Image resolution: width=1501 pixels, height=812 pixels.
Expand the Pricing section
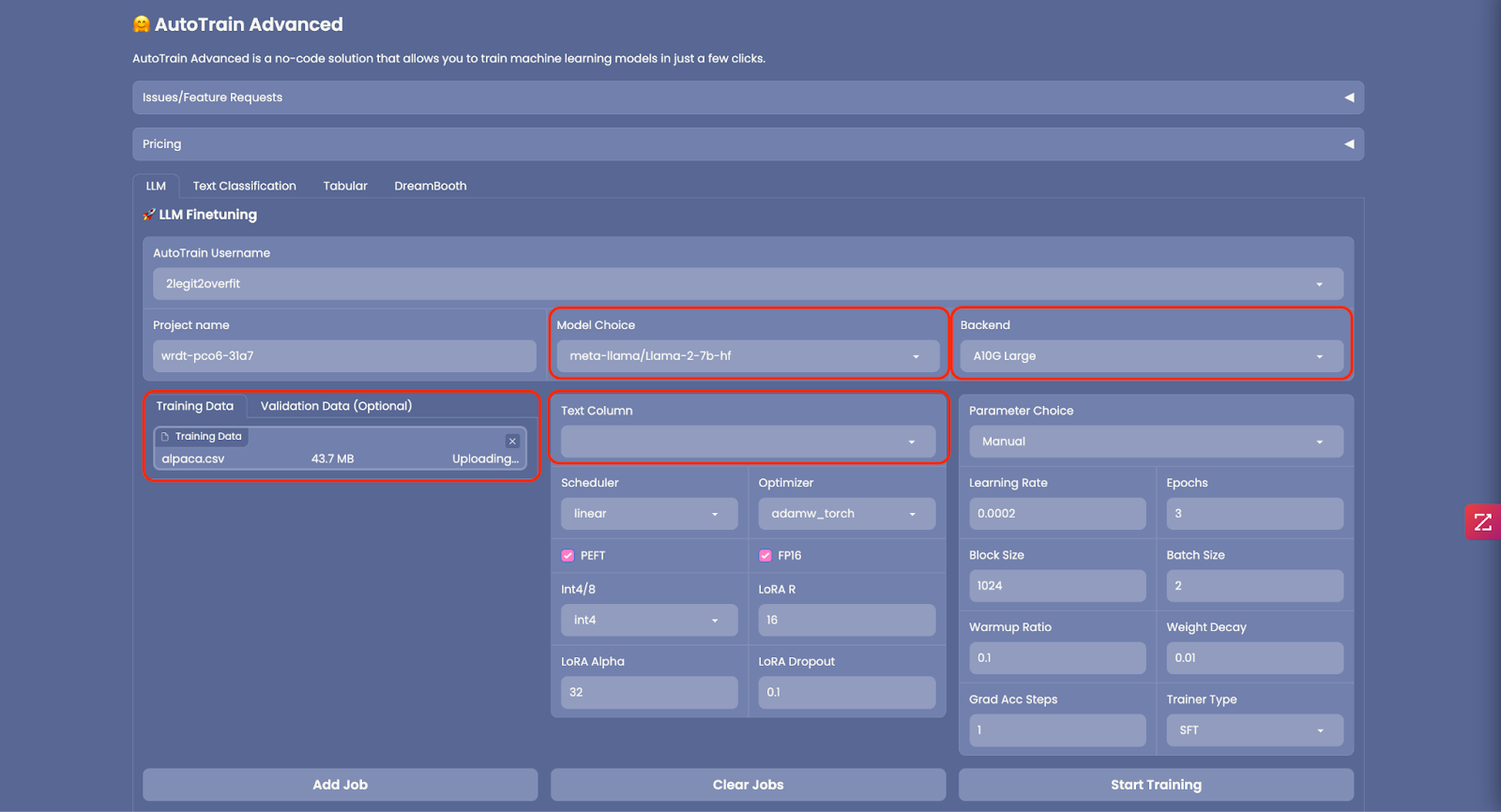(x=748, y=144)
